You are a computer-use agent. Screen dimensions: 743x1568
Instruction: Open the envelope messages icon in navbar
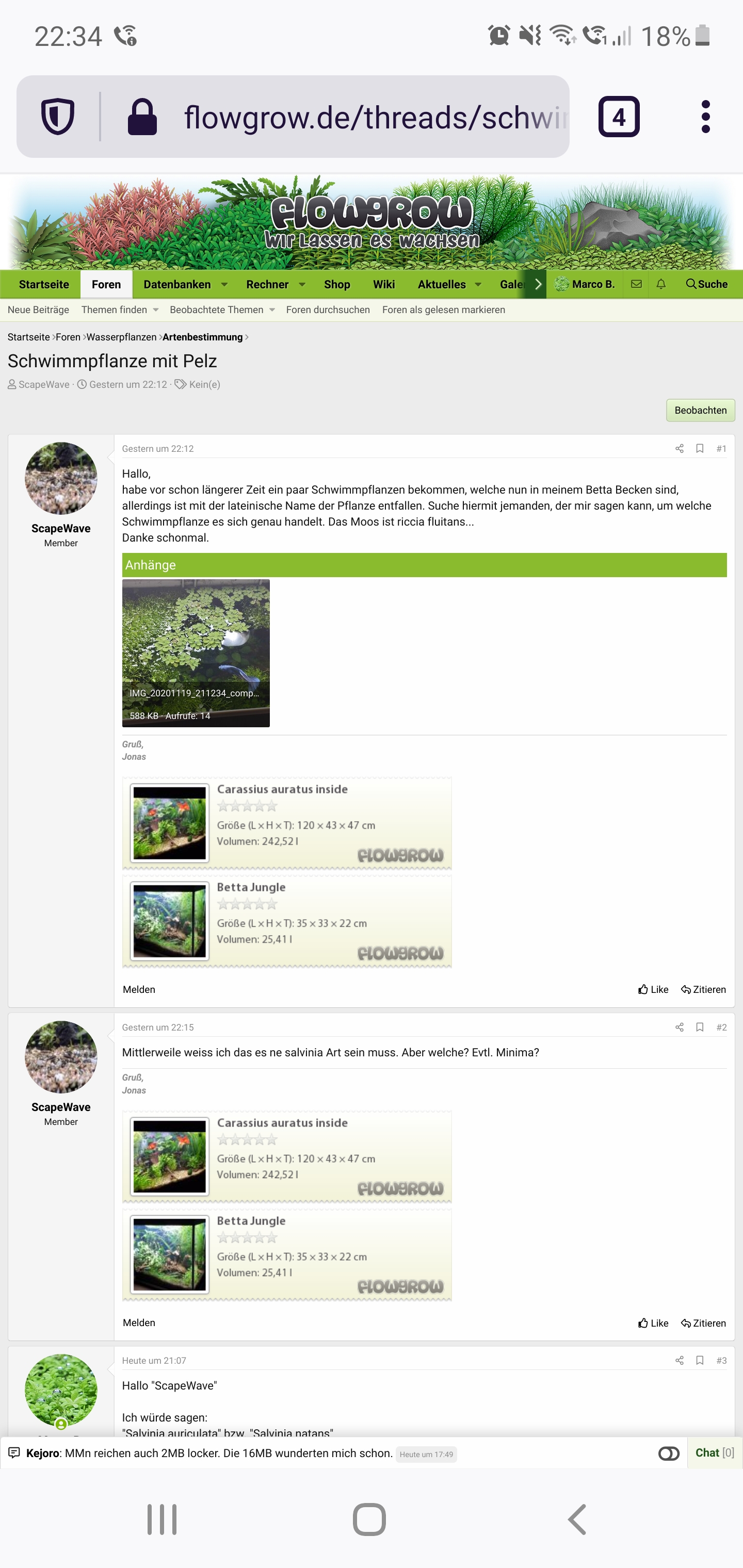click(636, 284)
